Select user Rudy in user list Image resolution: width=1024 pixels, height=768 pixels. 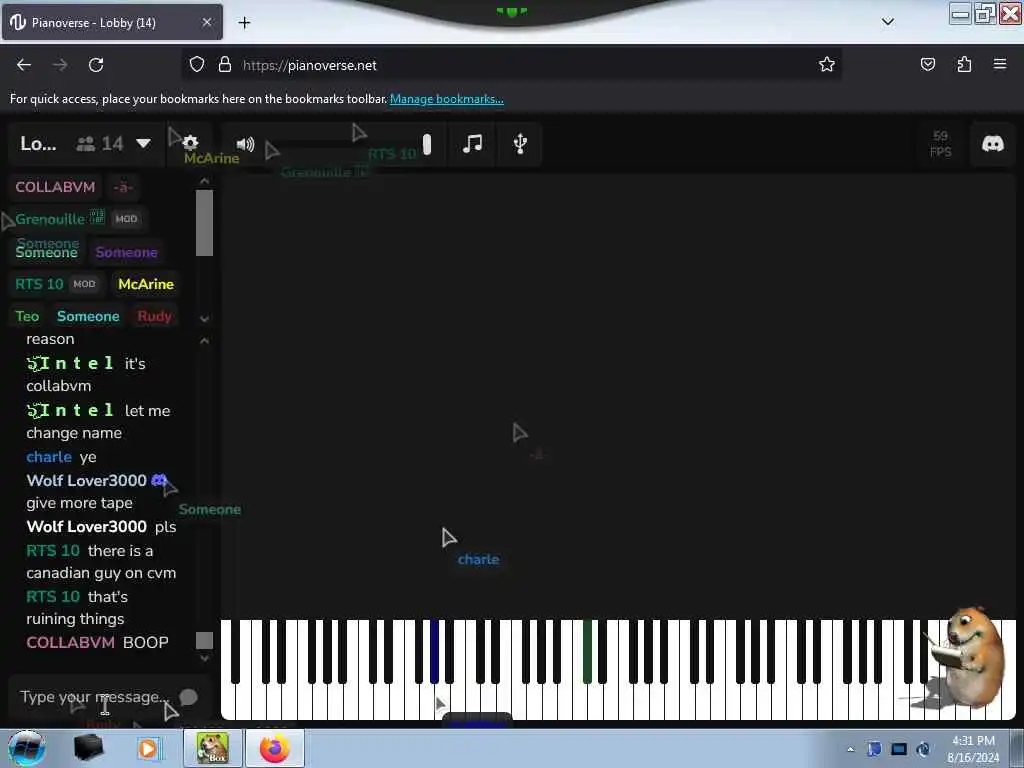(x=154, y=316)
